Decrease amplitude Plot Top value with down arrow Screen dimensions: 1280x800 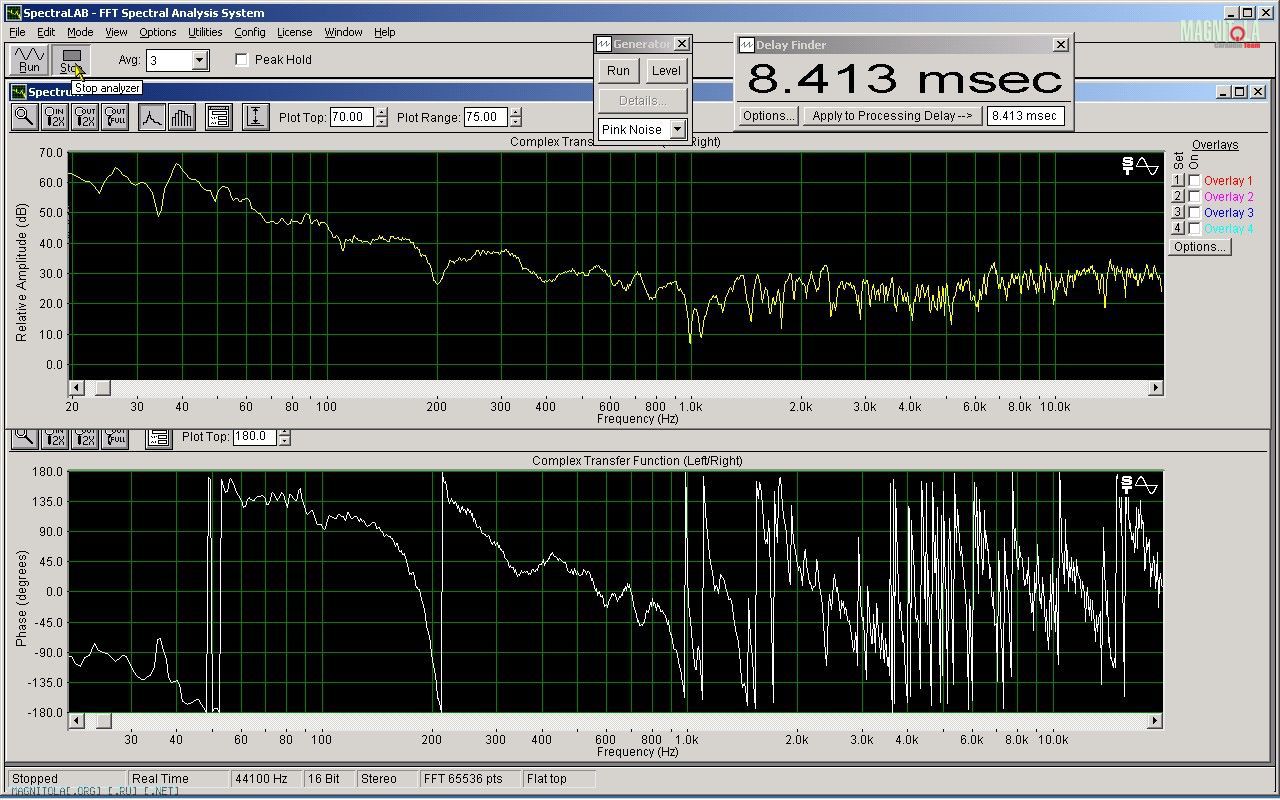381,122
